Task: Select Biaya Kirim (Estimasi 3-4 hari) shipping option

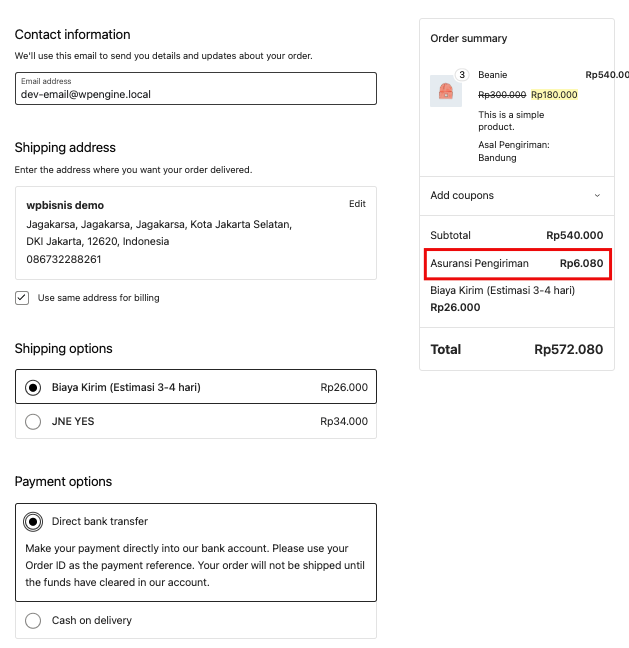Action: [x=33, y=387]
